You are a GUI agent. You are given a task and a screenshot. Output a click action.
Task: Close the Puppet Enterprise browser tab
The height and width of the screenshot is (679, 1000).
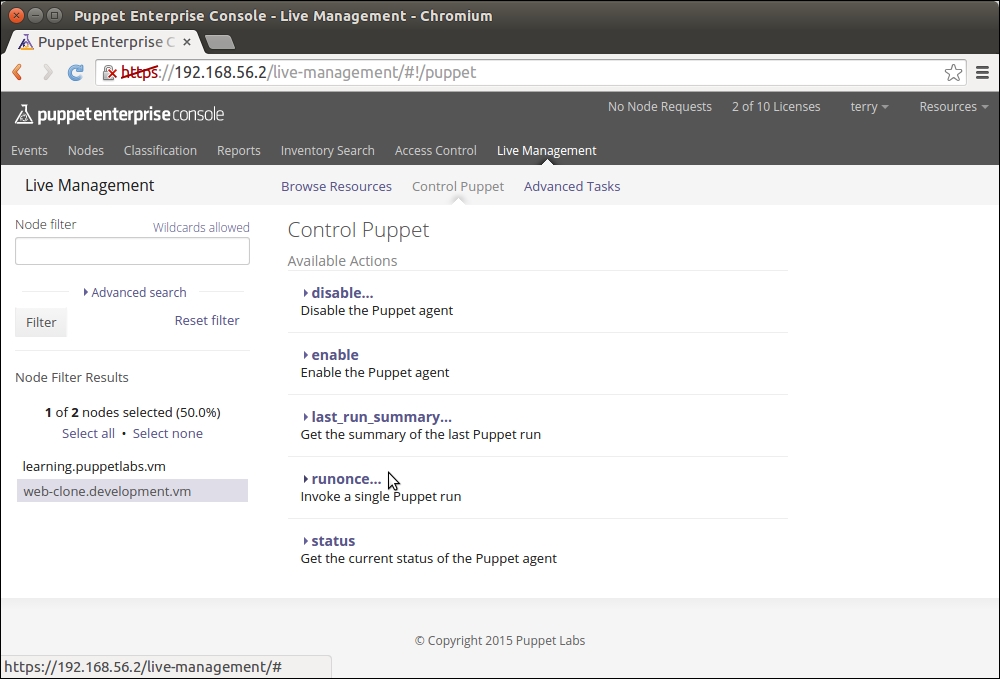(x=187, y=42)
